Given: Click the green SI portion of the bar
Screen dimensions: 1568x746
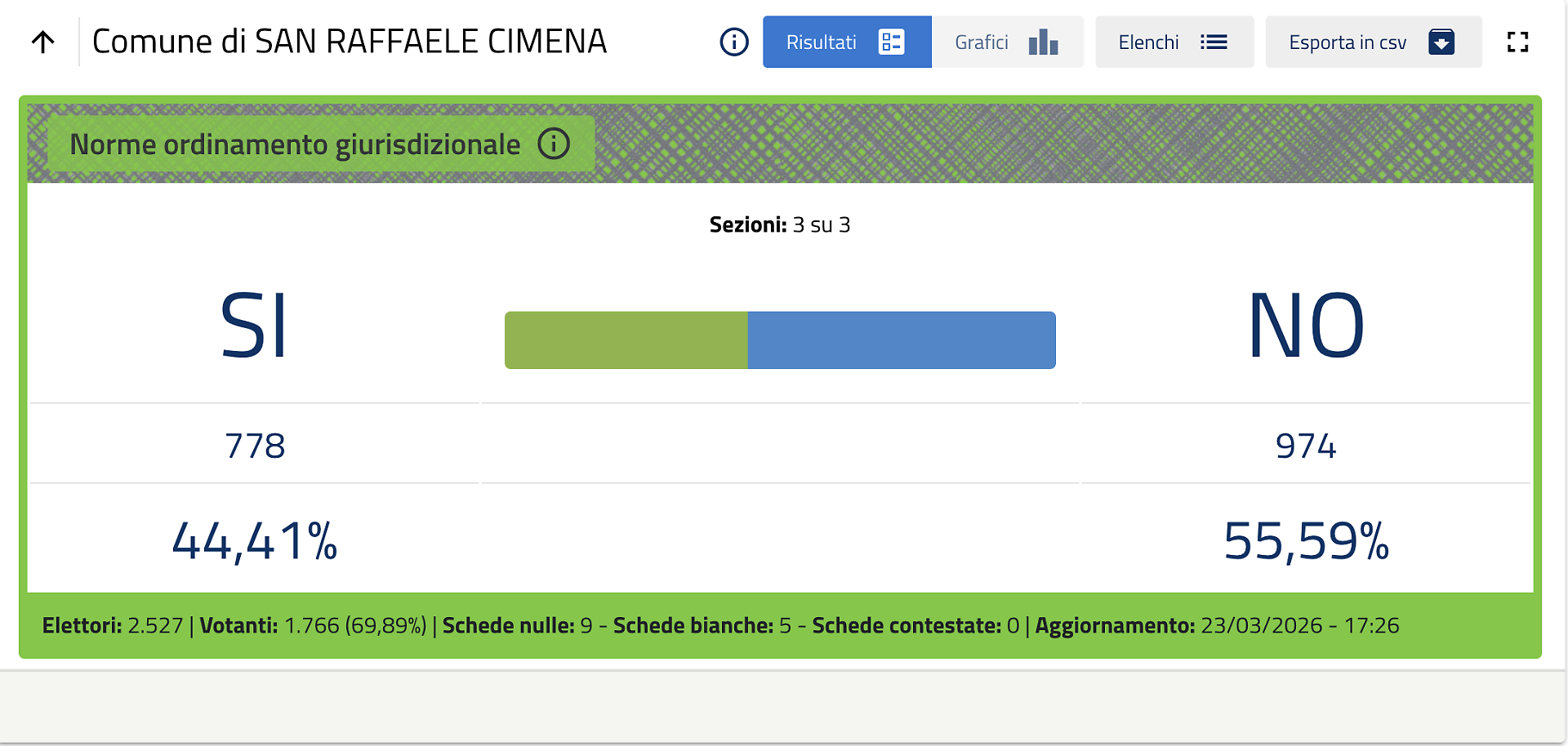Looking at the screenshot, I should (626, 340).
